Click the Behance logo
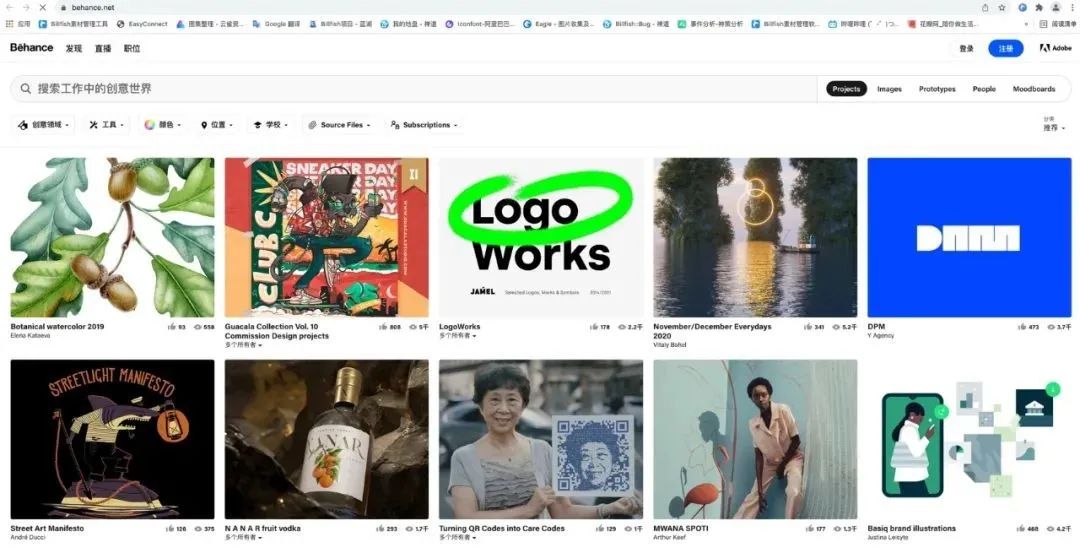Image resolution: width=1080 pixels, height=555 pixels. 32,48
